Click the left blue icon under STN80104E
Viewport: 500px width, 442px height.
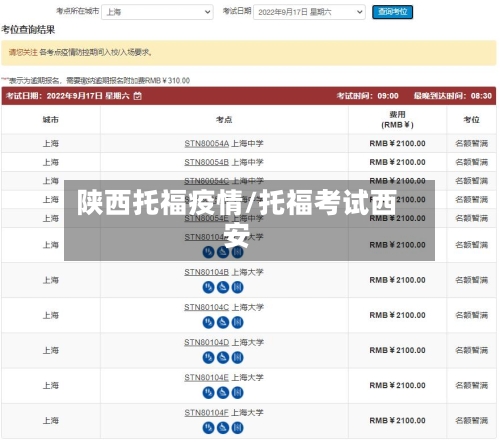tap(208, 393)
